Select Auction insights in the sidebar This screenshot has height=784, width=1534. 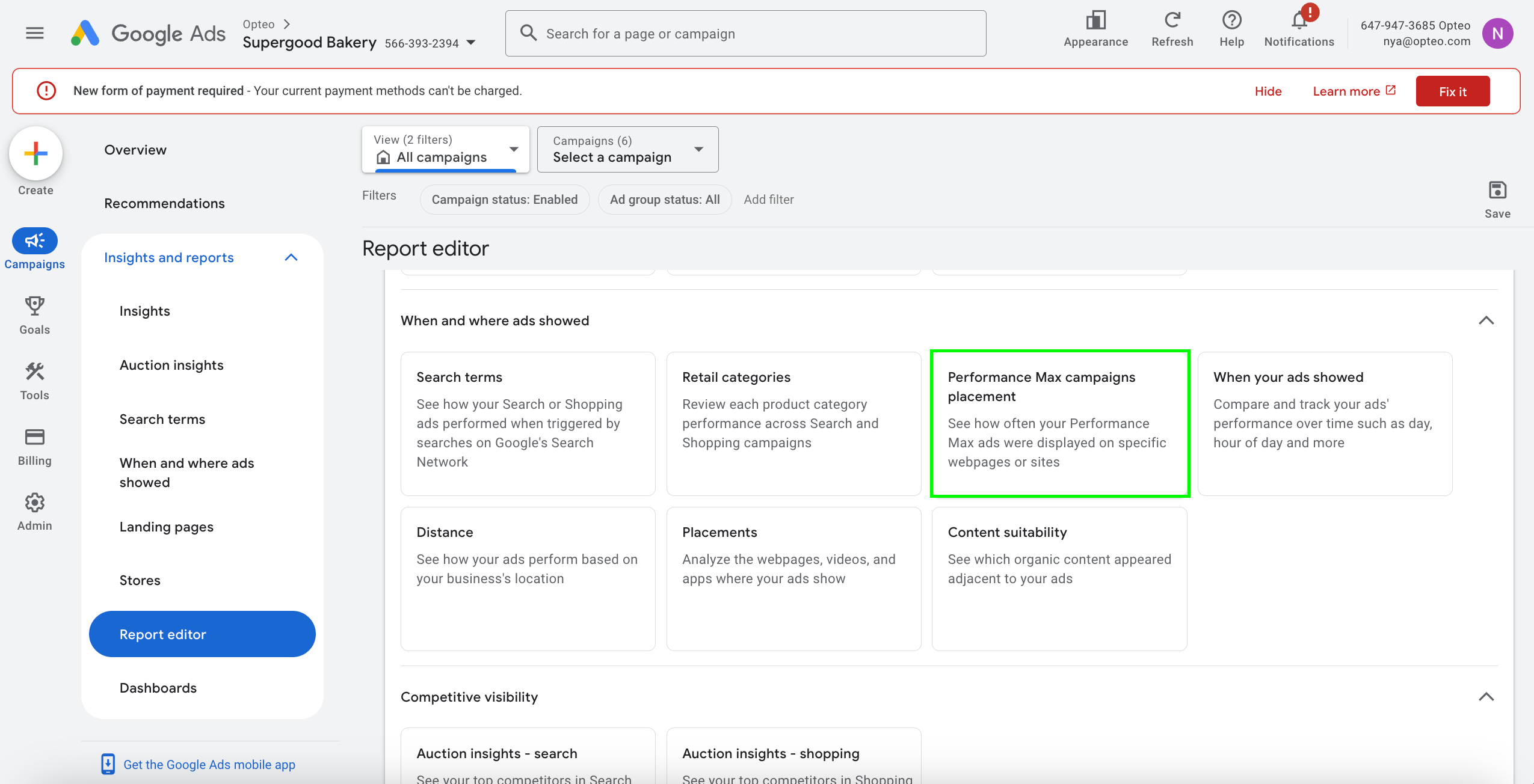tap(171, 365)
